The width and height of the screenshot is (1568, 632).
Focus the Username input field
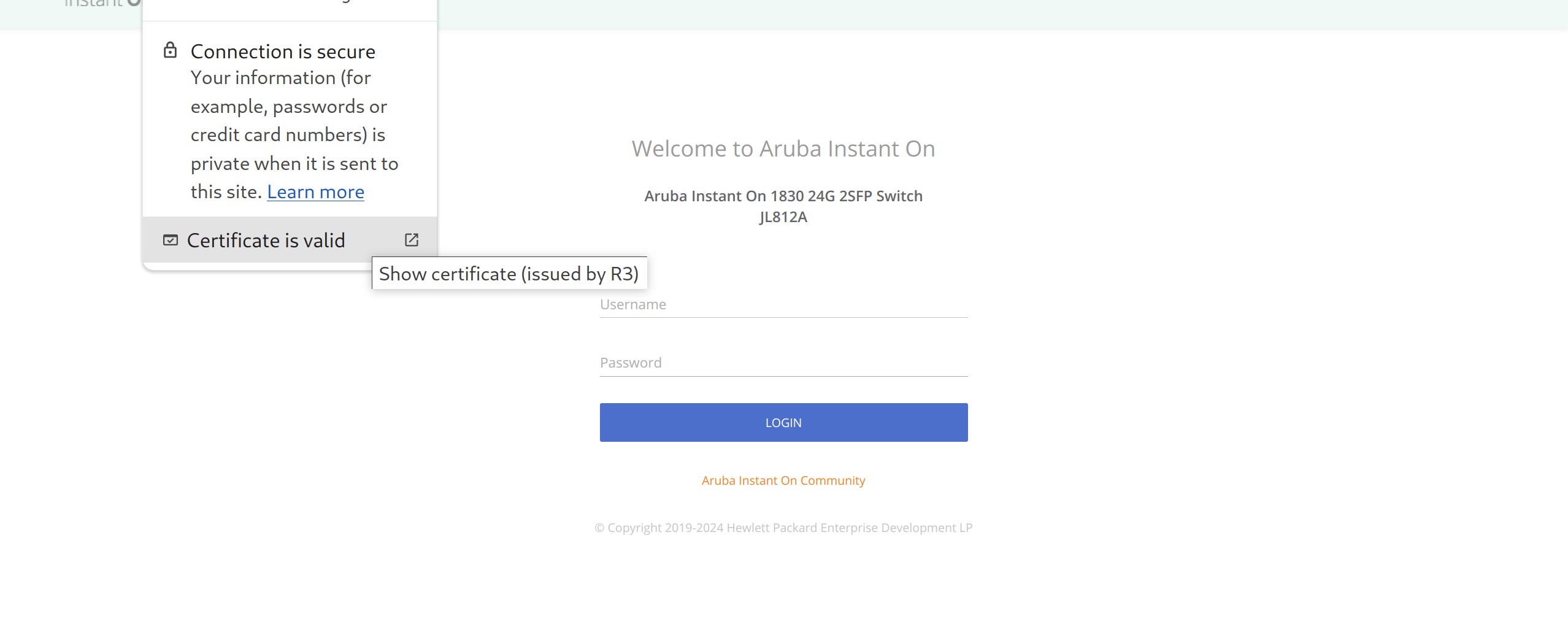[x=783, y=305]
